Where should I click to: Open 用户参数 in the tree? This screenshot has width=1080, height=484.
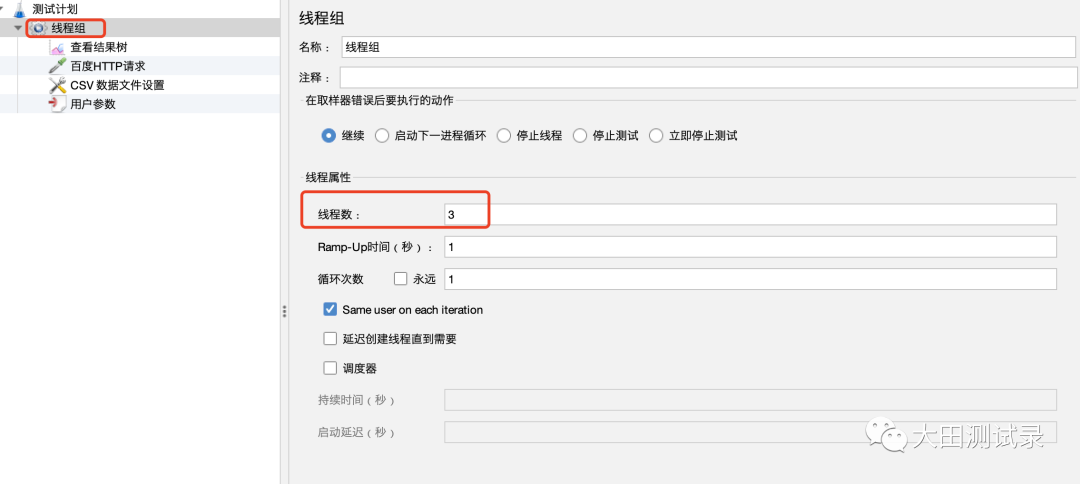(93, 105)
